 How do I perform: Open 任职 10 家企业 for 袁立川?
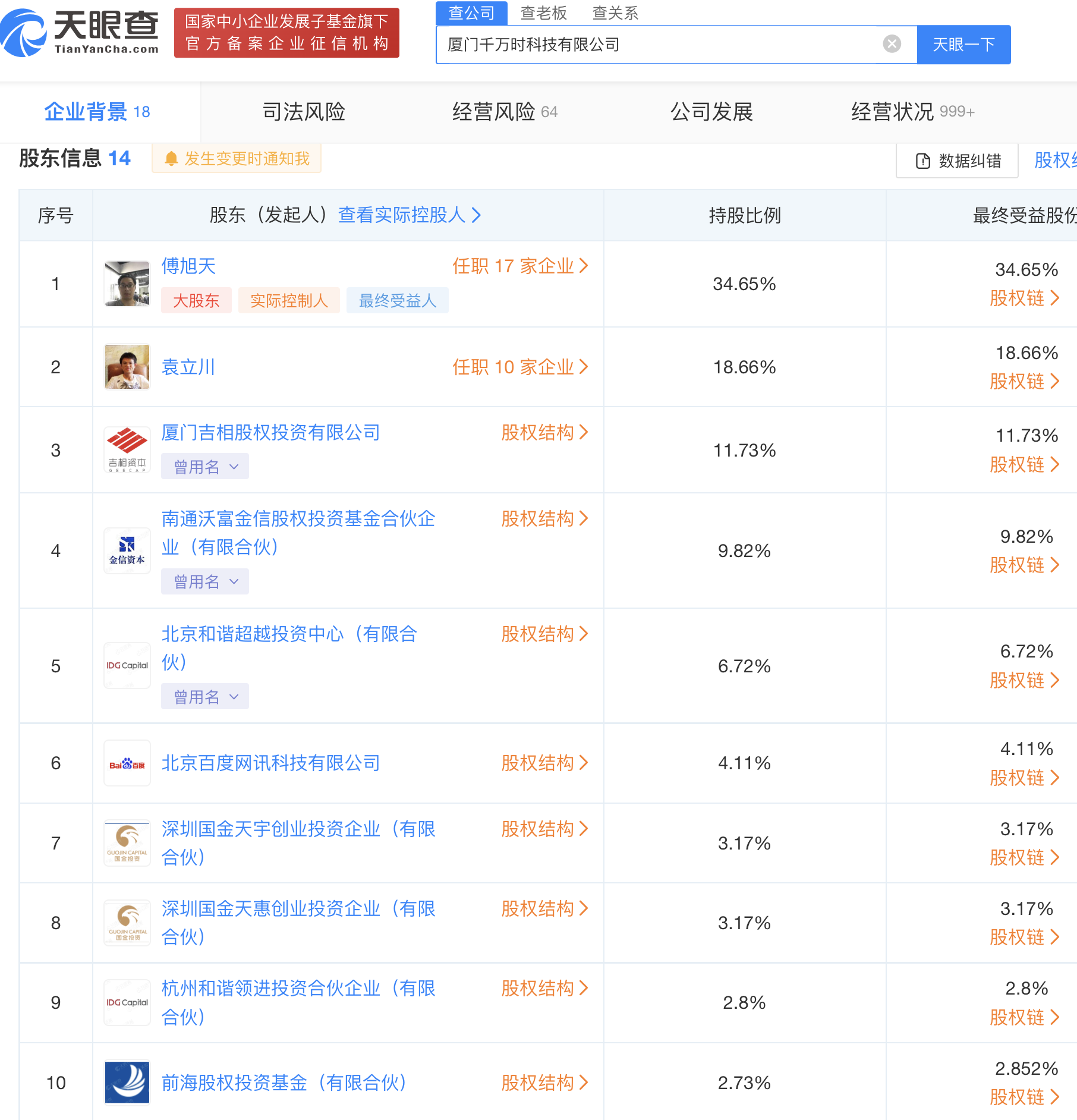tap(521, 367)
